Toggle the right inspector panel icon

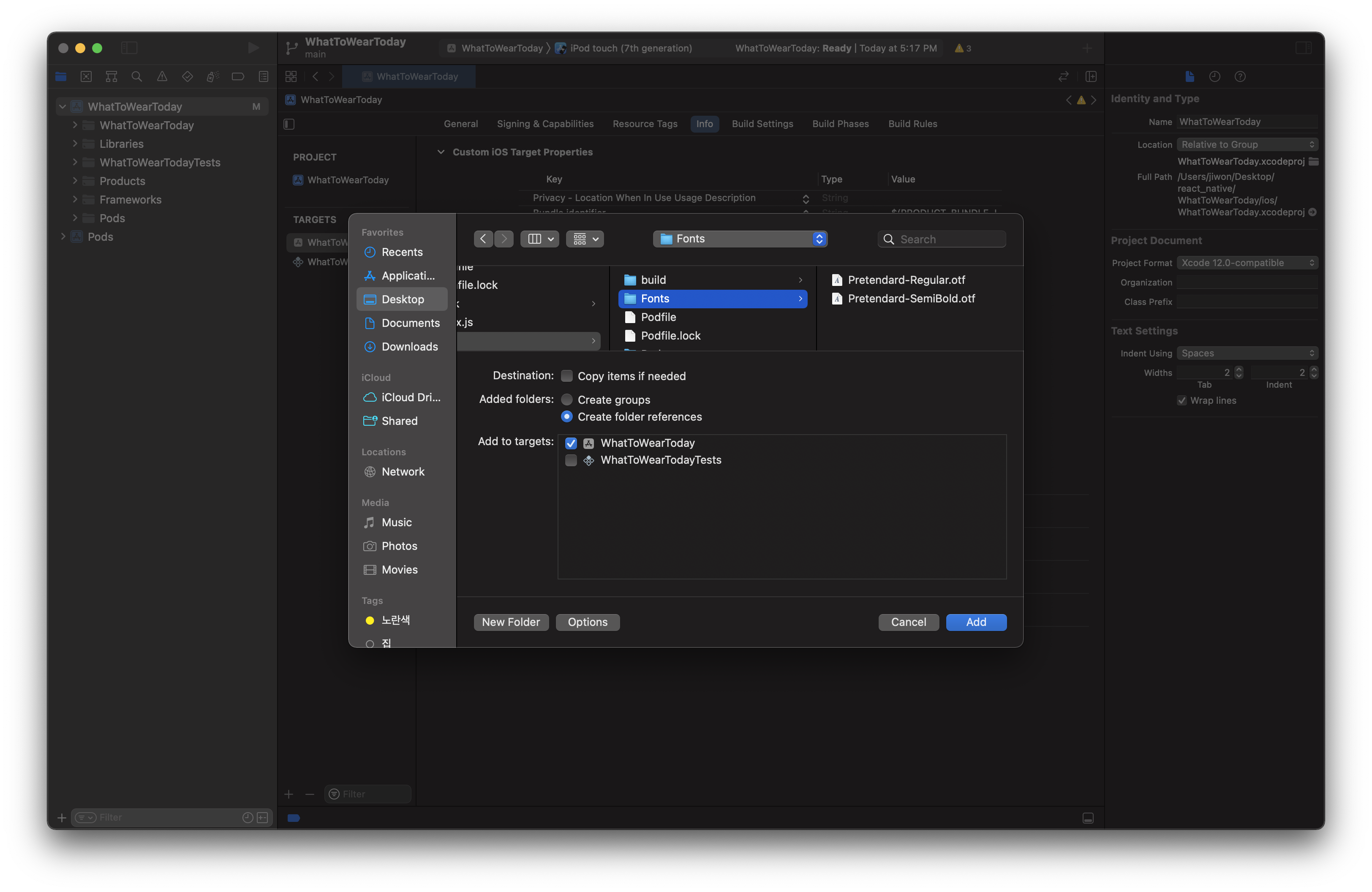coord(1304,48)
